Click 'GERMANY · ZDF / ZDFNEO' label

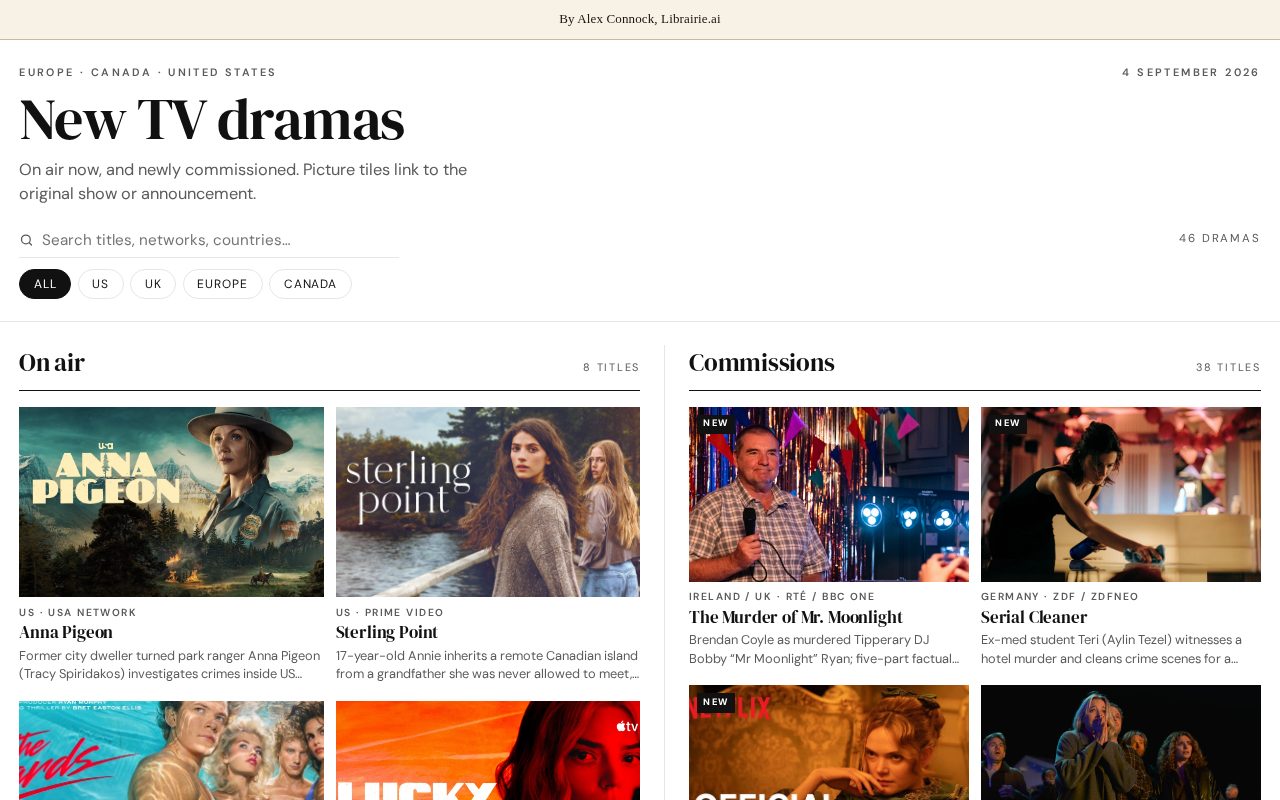click(x=1060, y=597)
